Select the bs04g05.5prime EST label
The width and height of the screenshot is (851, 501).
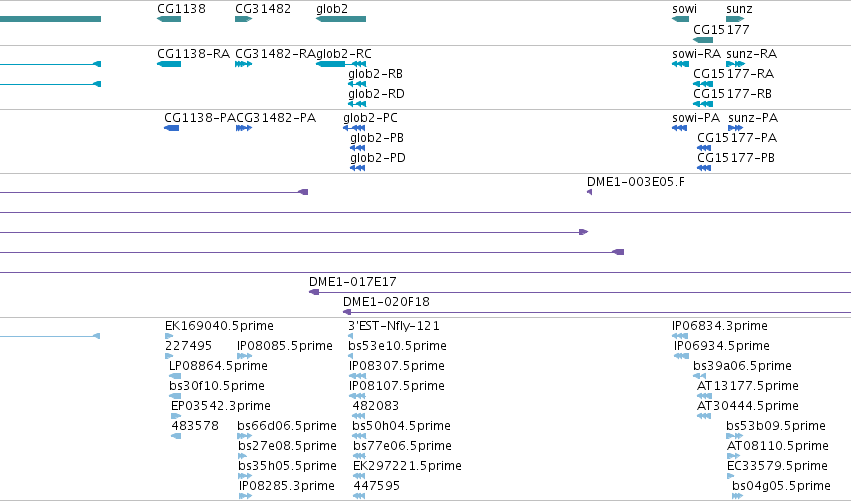(782, 486)
